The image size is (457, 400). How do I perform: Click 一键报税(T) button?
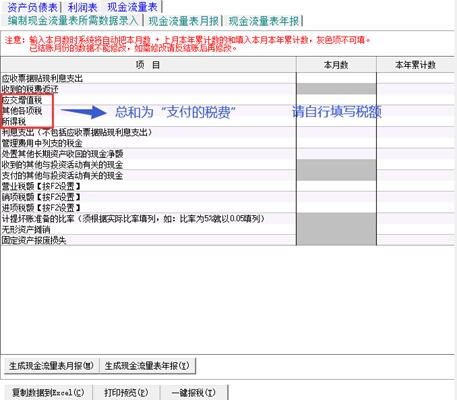(194, 392)
